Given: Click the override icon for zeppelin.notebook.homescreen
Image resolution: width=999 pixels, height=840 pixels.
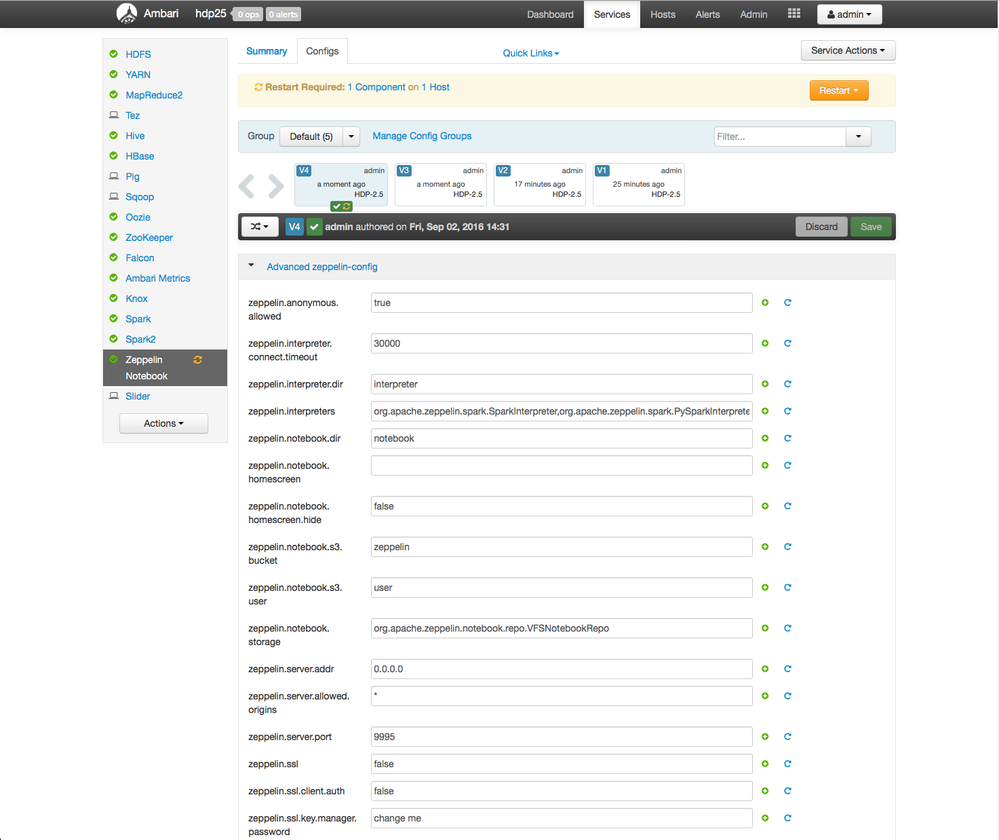Looking at the screenshot, I should (x=765, y=465).
